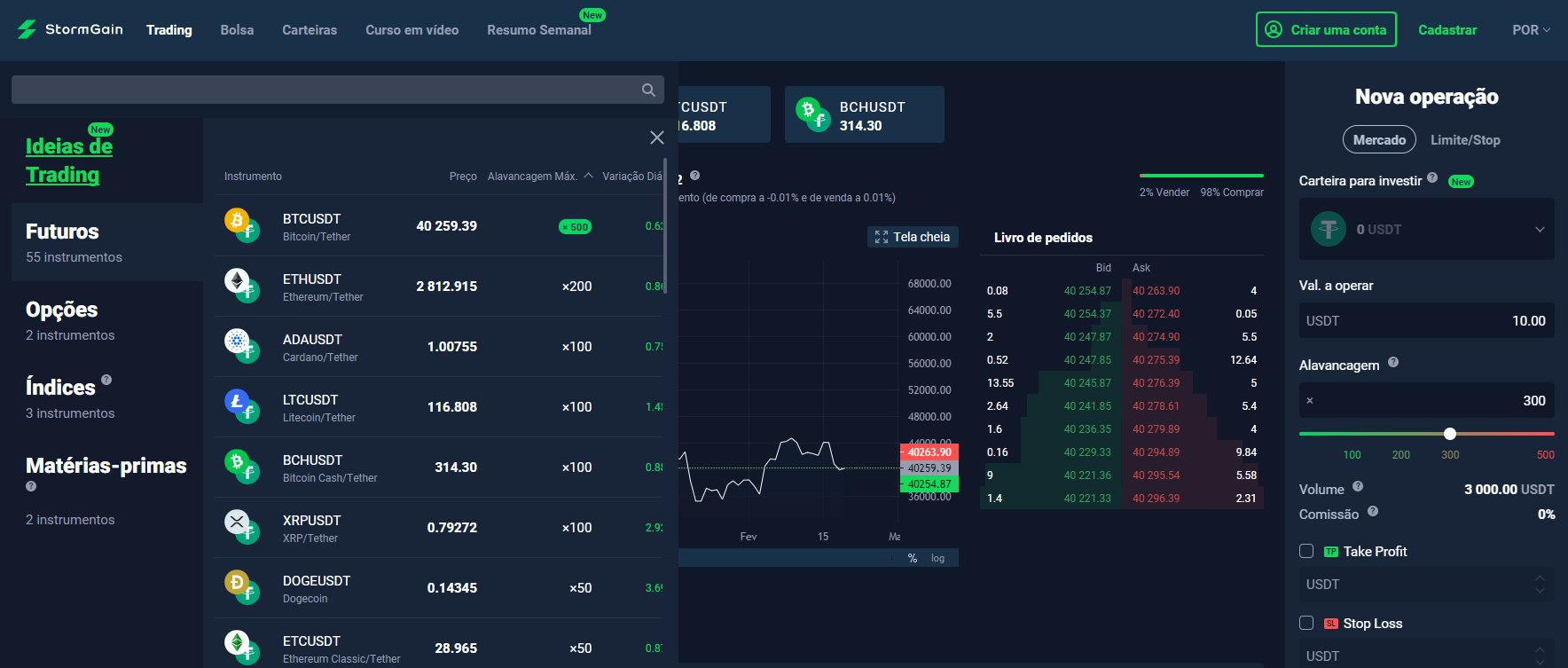Click the TP badge icon
Screen dimensions: 1568x668
pos(1331,552)
